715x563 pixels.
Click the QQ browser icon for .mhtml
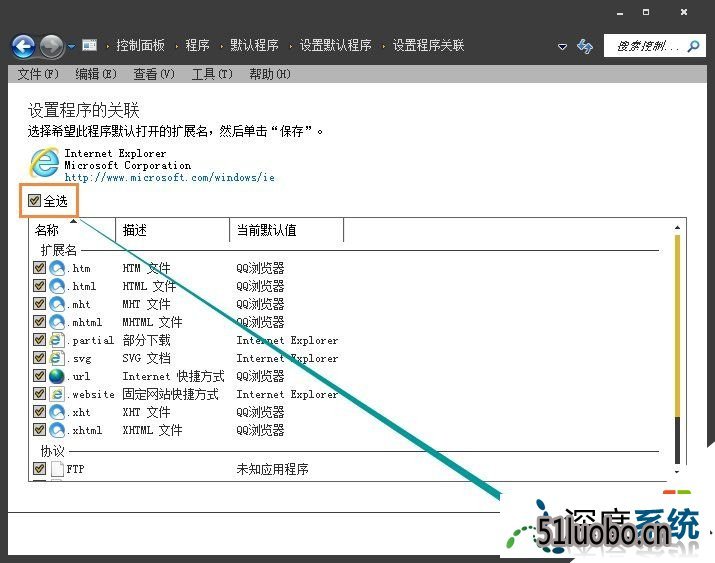click(57, 322)
